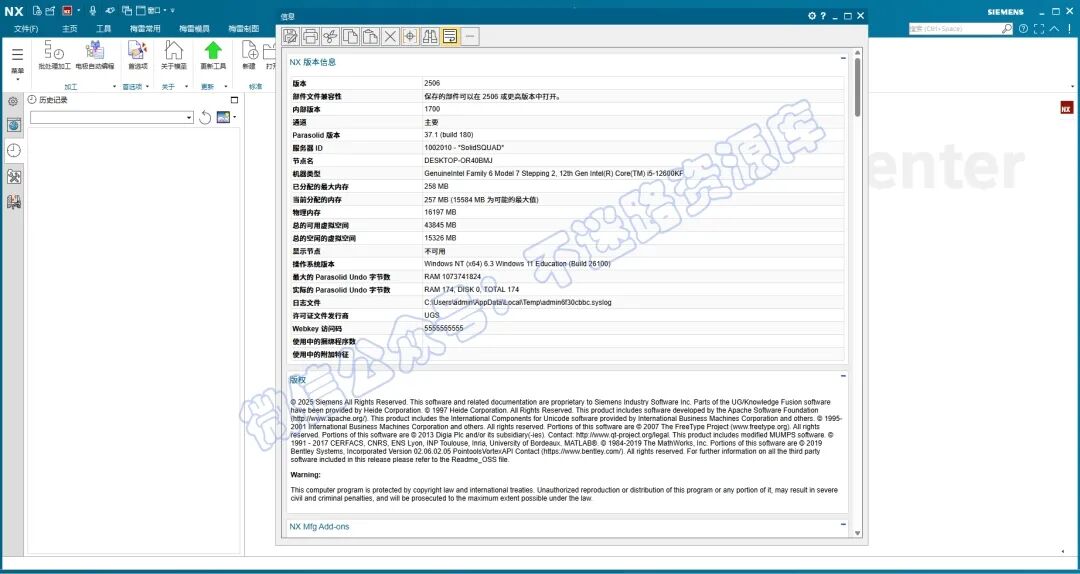Click the help circle icon near search
1080x574 pixels.
[x=1024, y=29]
